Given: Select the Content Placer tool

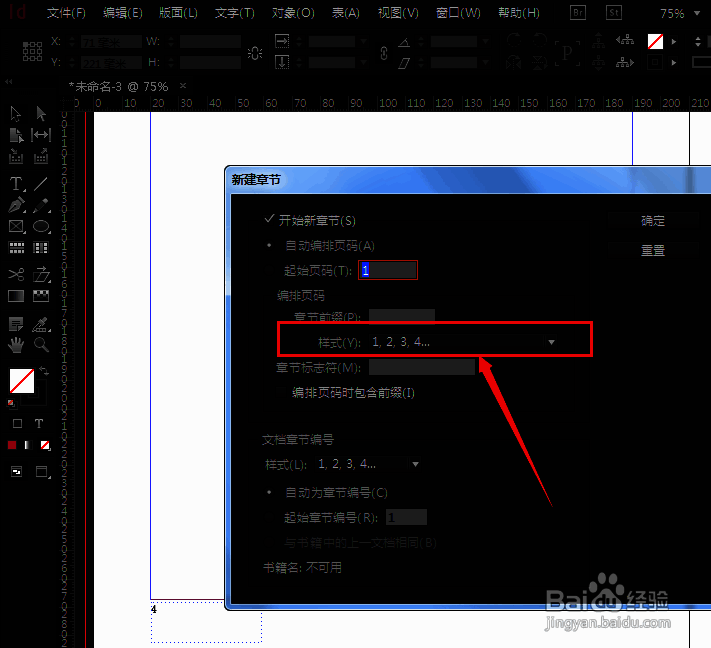Looking at the screenshot, I should point(41,156).
